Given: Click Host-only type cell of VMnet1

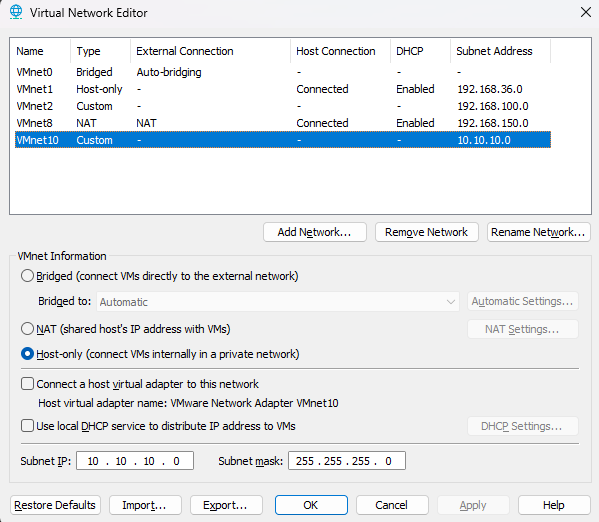Looking at the screenshot, I should click(x=99, y=89).
